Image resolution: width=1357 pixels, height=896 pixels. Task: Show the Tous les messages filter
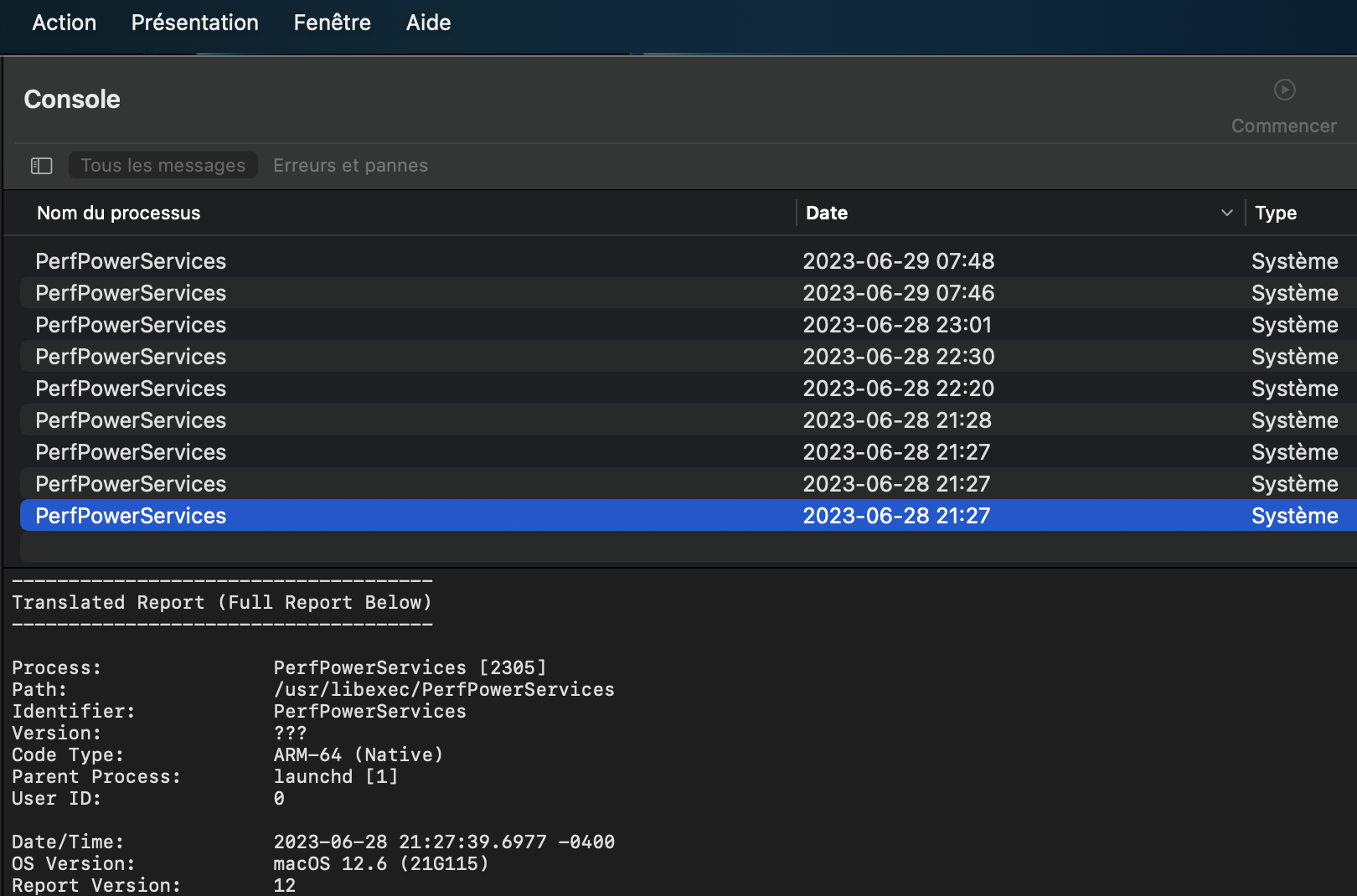[x=163, y=166]
